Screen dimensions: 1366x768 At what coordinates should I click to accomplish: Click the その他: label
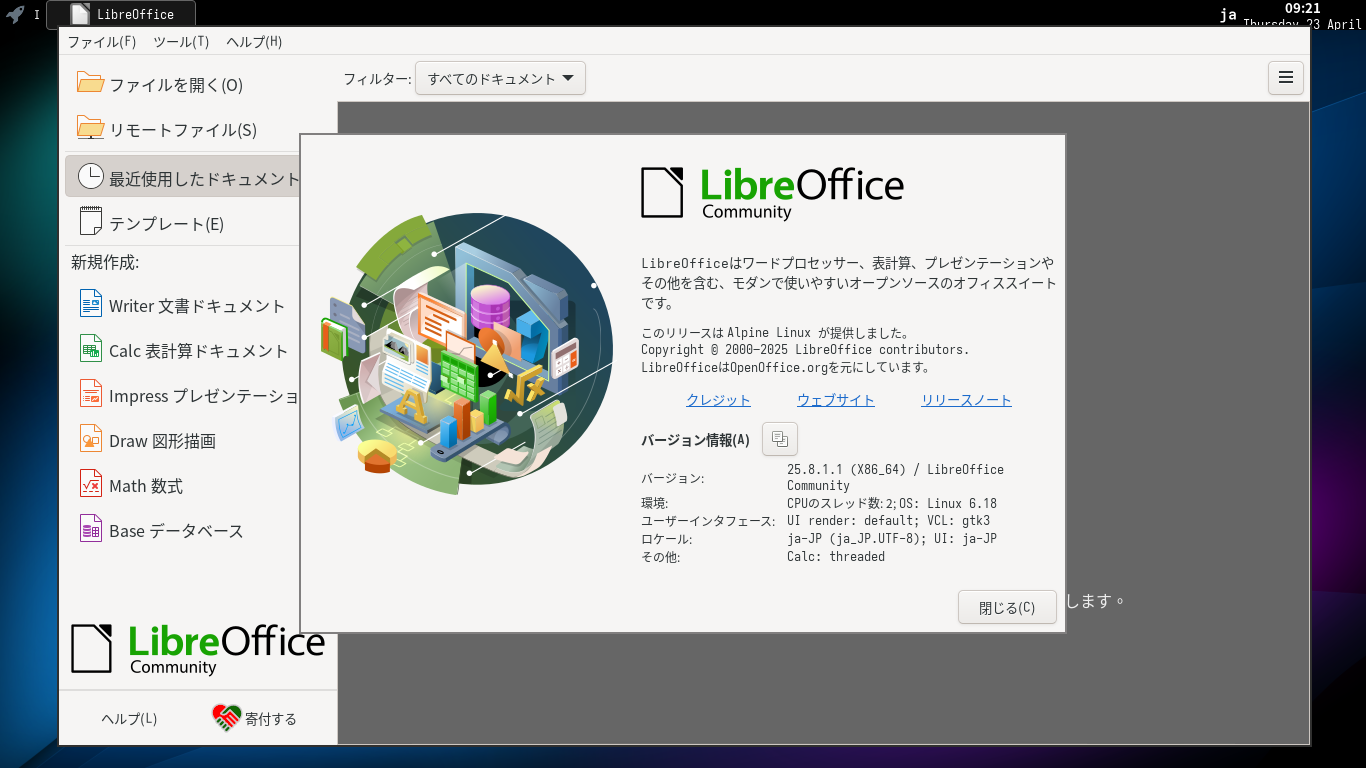coord(660,557)
